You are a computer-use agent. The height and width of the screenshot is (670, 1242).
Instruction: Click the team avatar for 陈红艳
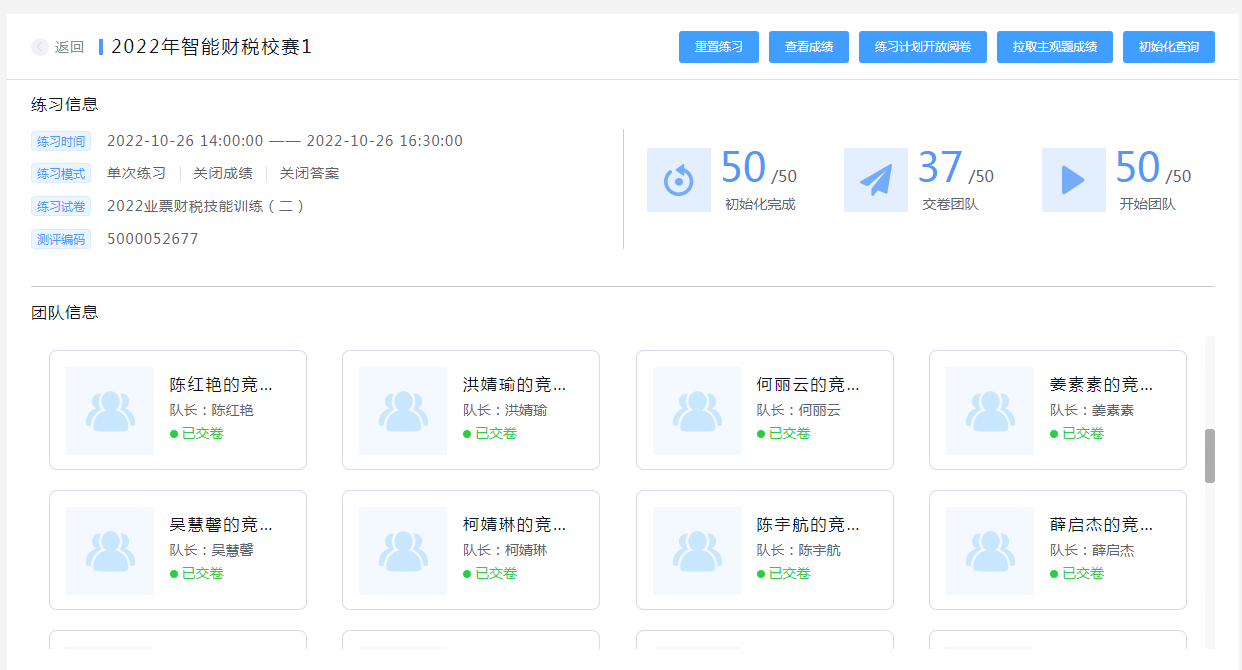(x=110, y=411)
